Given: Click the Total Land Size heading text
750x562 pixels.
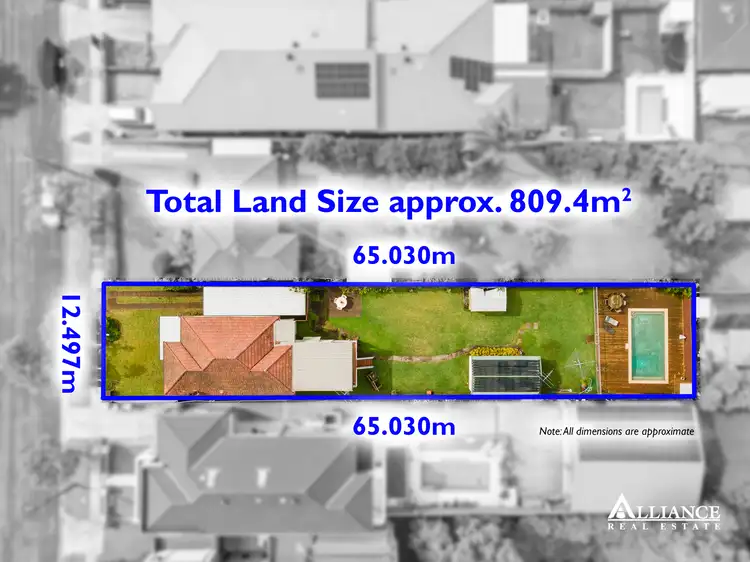Looking at the screenshot, I should [x=388, y=201].
